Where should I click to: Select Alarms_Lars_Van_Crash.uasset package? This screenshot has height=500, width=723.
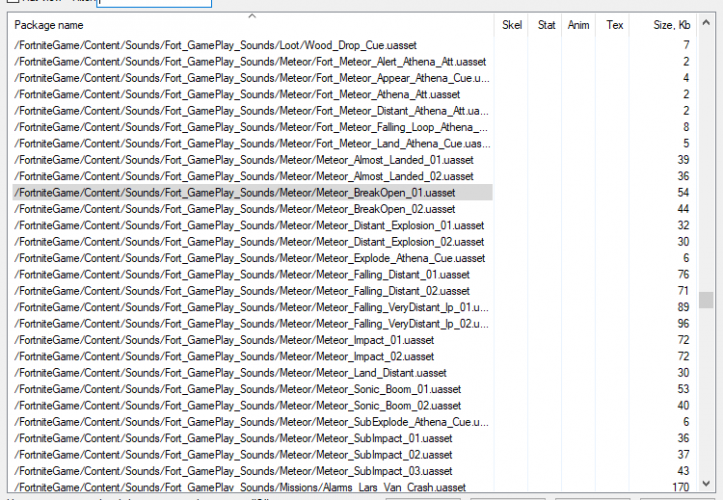pos(240,487)
